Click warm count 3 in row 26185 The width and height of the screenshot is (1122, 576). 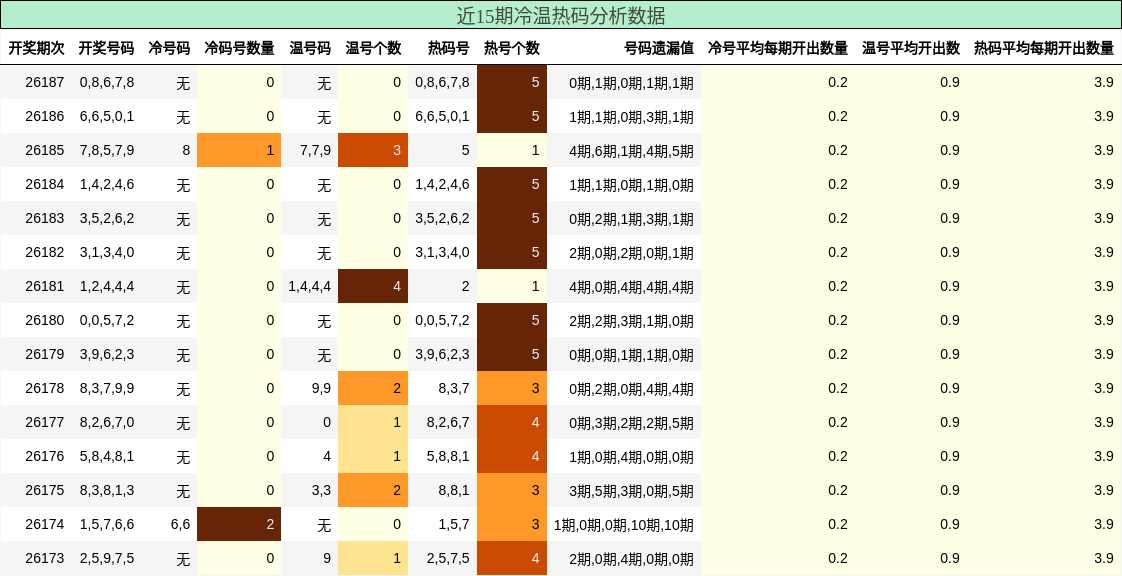tap(373, 150)
